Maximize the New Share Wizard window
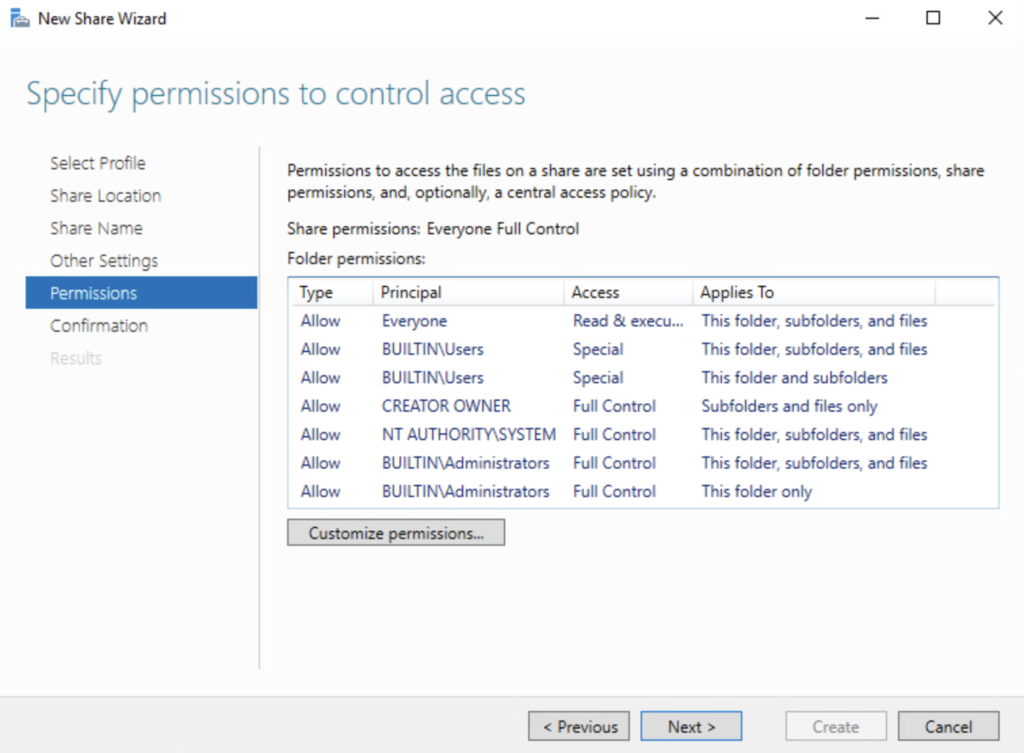This screenshot has height=753, width=1024. click(x=933, y=18)
